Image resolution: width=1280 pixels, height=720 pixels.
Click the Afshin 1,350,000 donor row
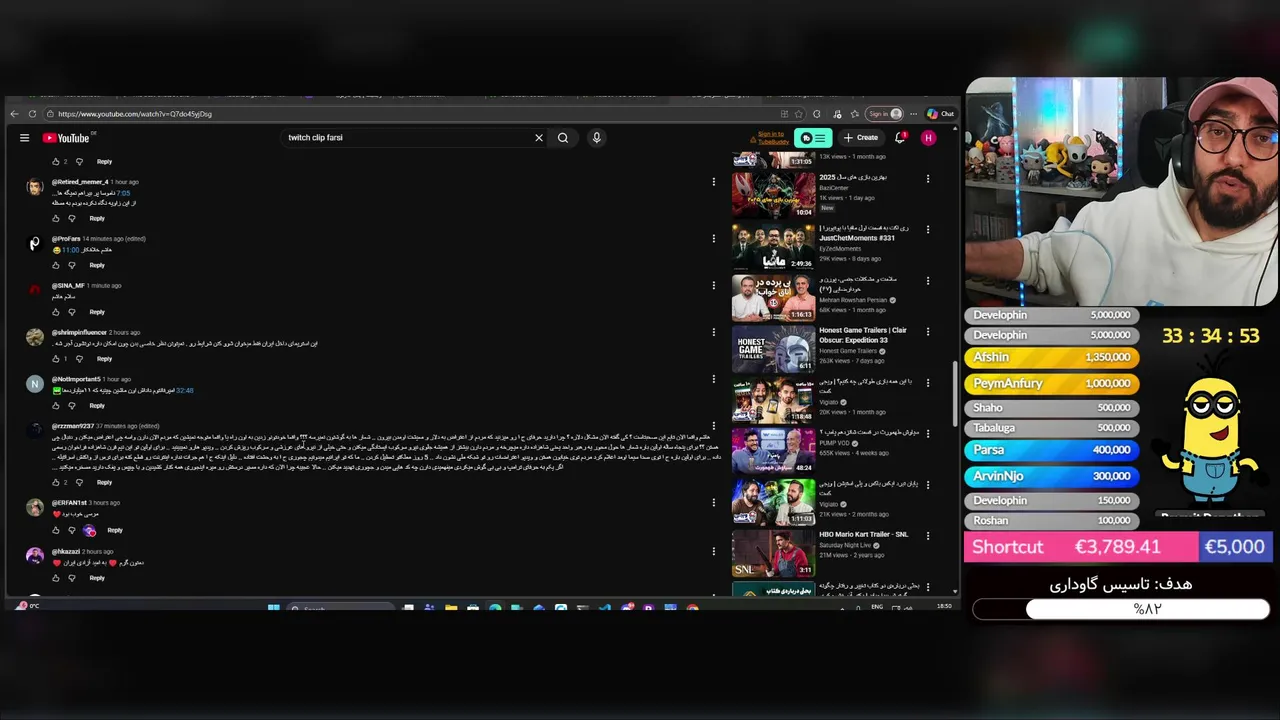point(1051,358)
